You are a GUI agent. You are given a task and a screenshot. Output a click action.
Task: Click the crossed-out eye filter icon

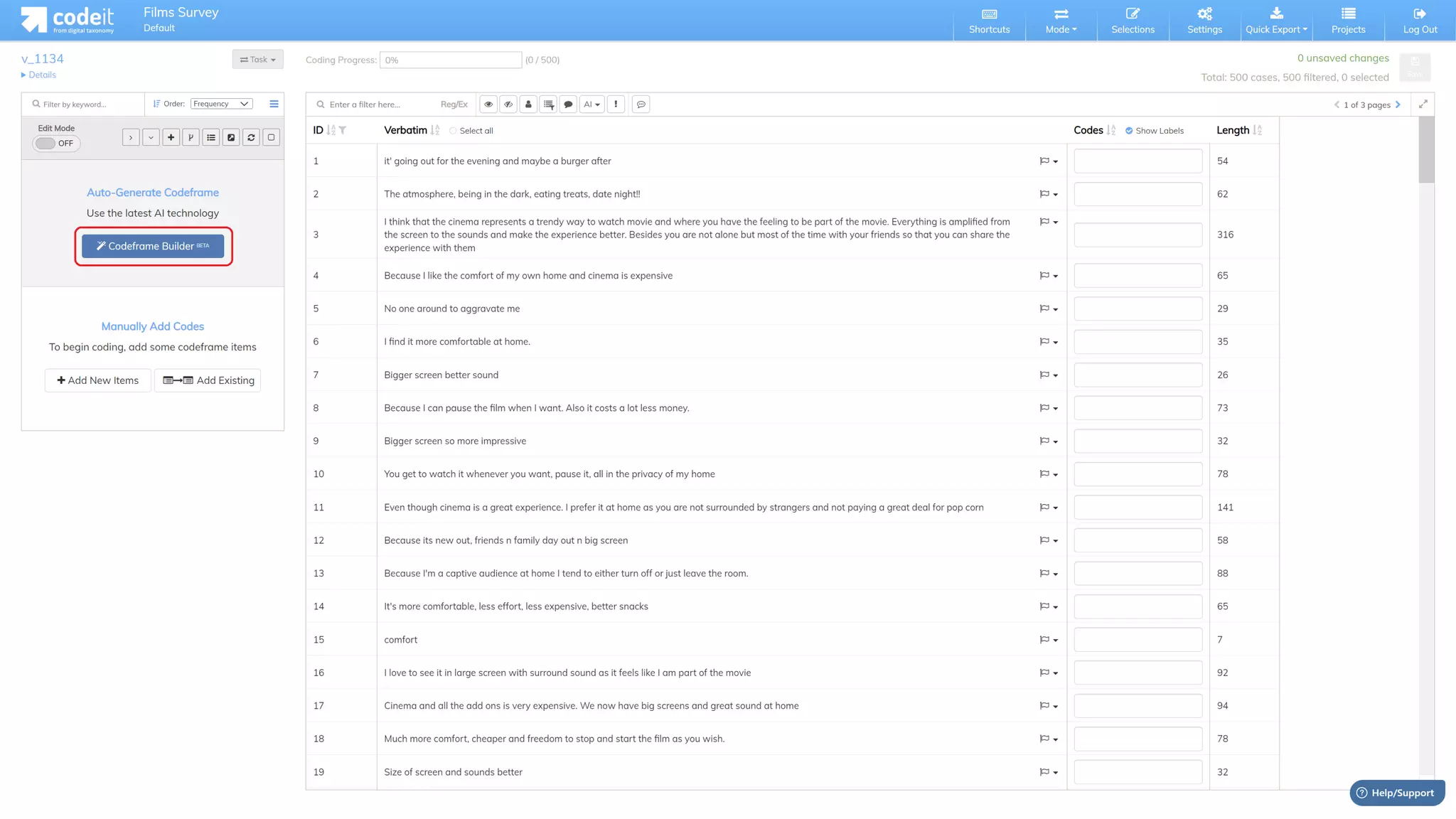(508, 105)
